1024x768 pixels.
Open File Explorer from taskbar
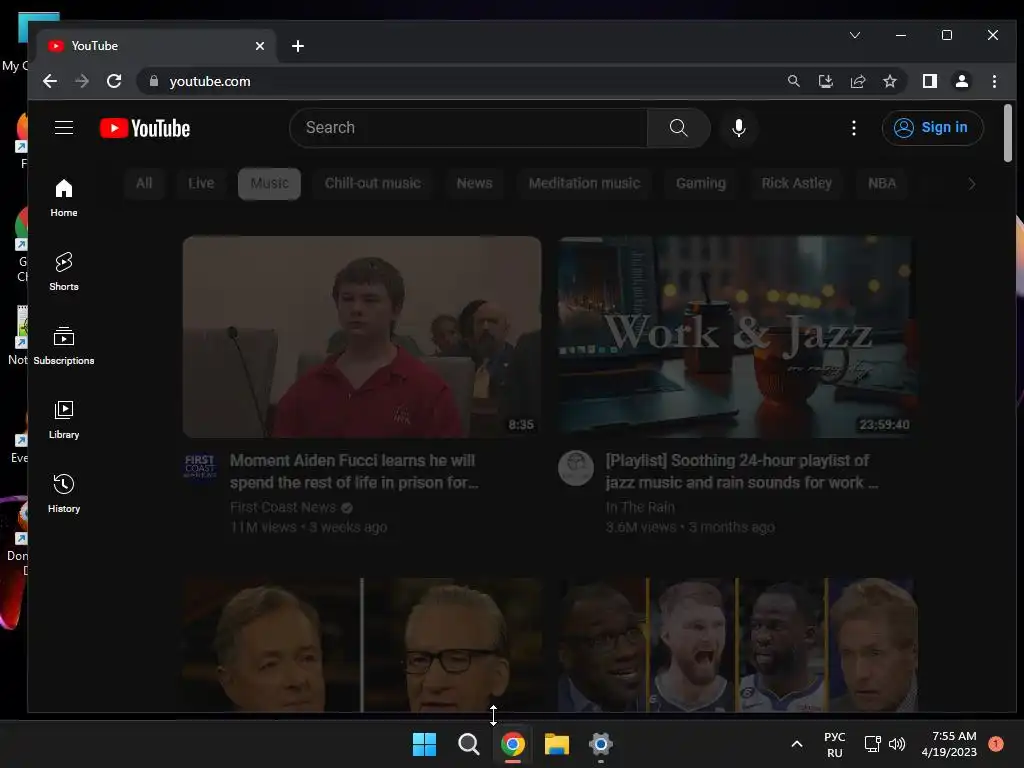click(556, 744)
